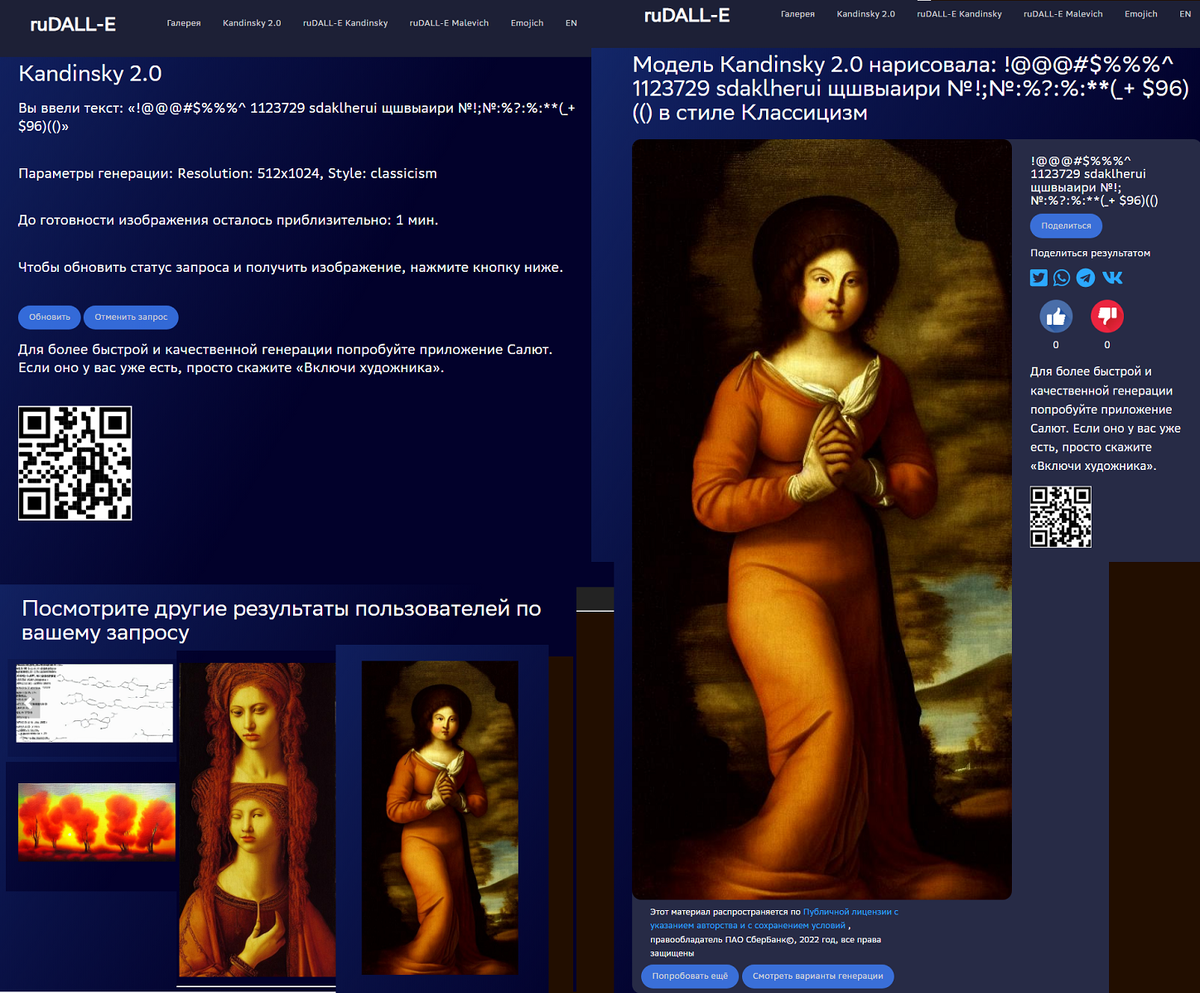The height and width of the screenshot is (993, 1200).
Task: Switch language with EN on left page
Action: coord(571,23)
